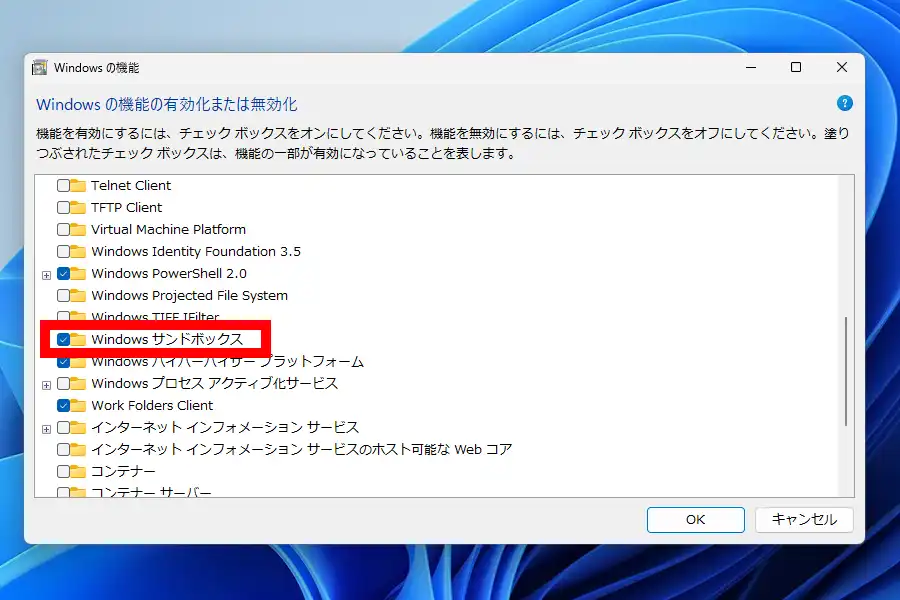The image size is (900, 600).
Task: Click the features list vertical scrollbar thumb
Action: 846,371
